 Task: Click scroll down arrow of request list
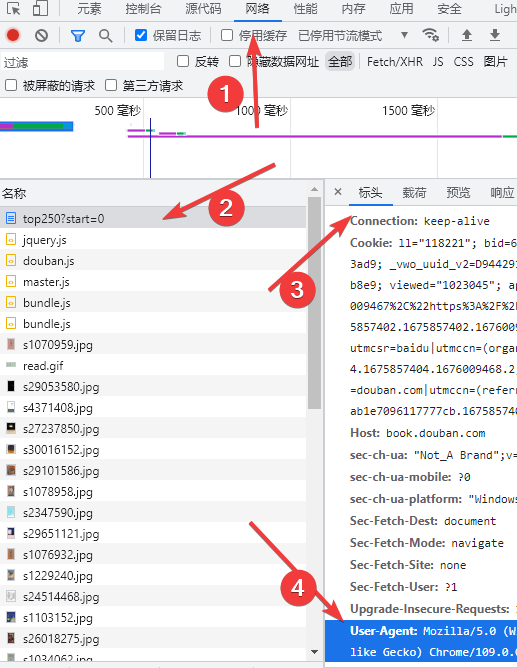pos(314,652)
